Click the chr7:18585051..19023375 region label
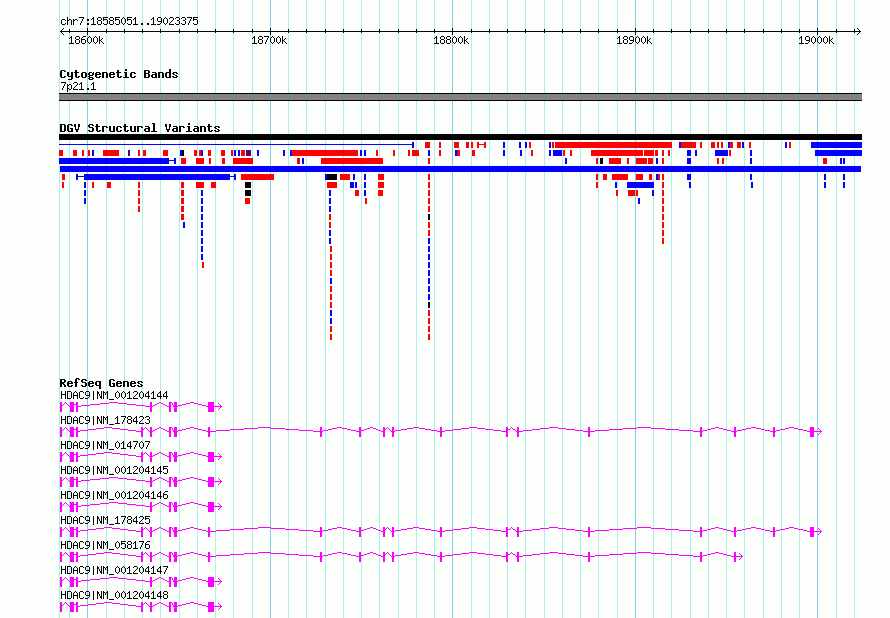The image size is (890, 618). tap(129, 22)
